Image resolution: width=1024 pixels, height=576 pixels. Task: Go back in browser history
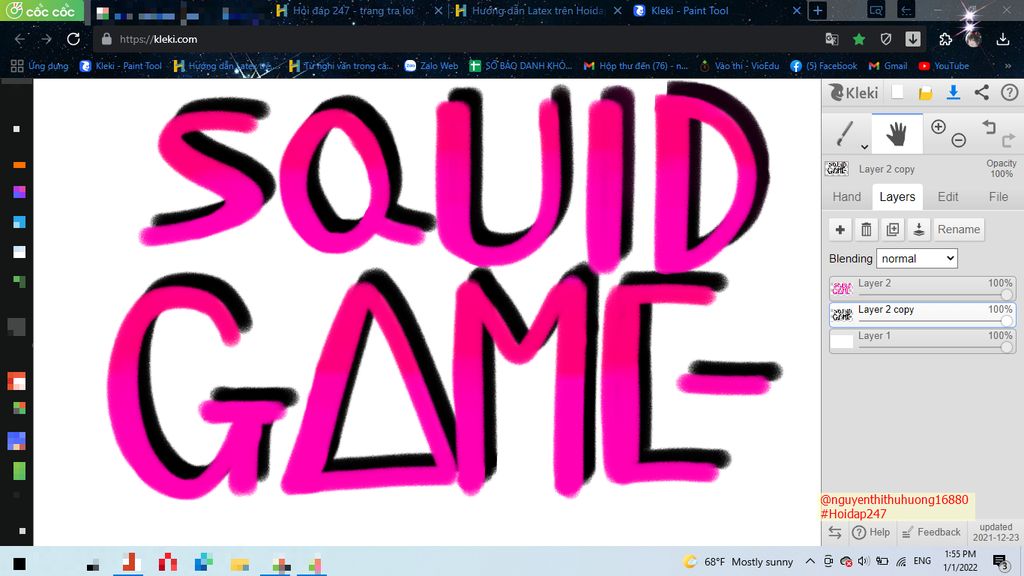tap(20, 39)
